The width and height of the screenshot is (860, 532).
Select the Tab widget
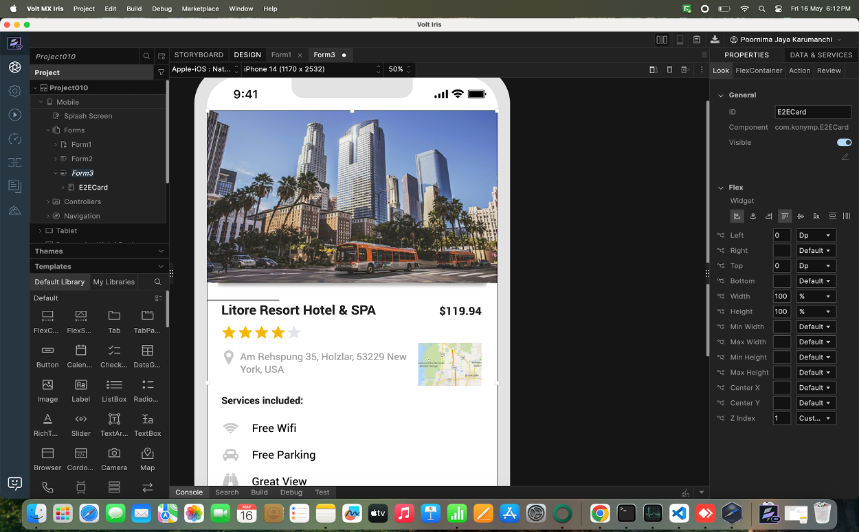(114, 322)
